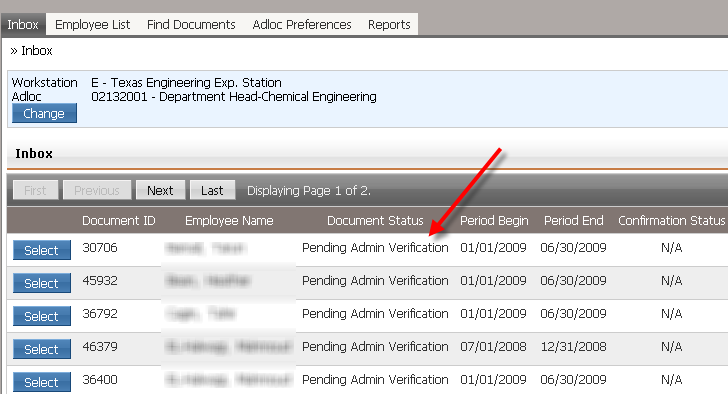Open the Employee List tab
Image resolution: width=728 pixels, height=394 pixels.
(x=92, y=25)
